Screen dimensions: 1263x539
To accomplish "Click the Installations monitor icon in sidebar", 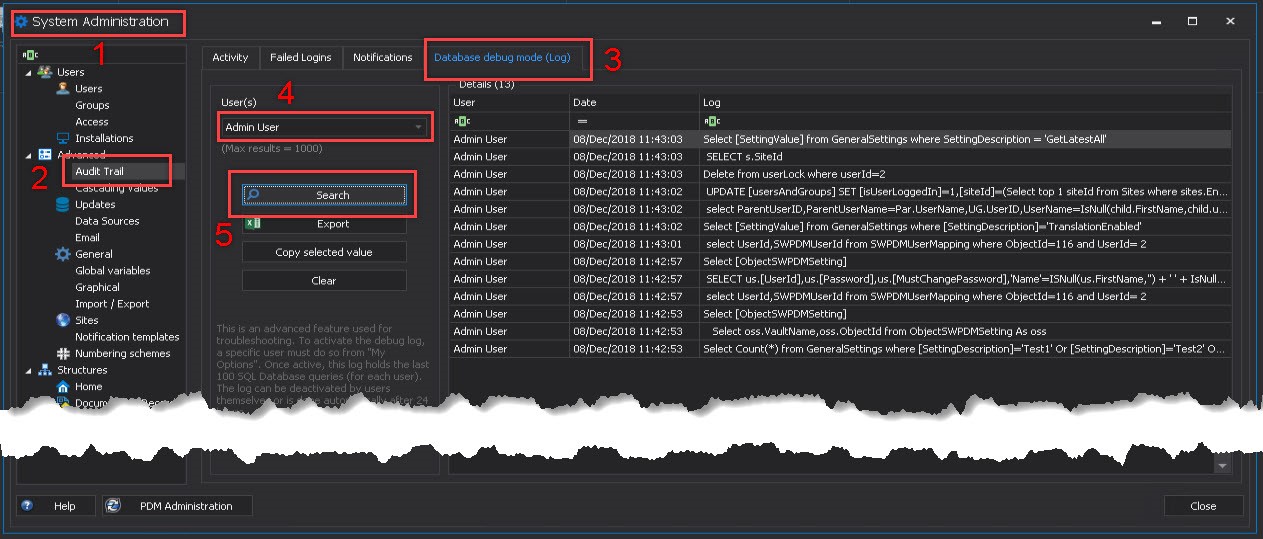I will coord(63,138).
